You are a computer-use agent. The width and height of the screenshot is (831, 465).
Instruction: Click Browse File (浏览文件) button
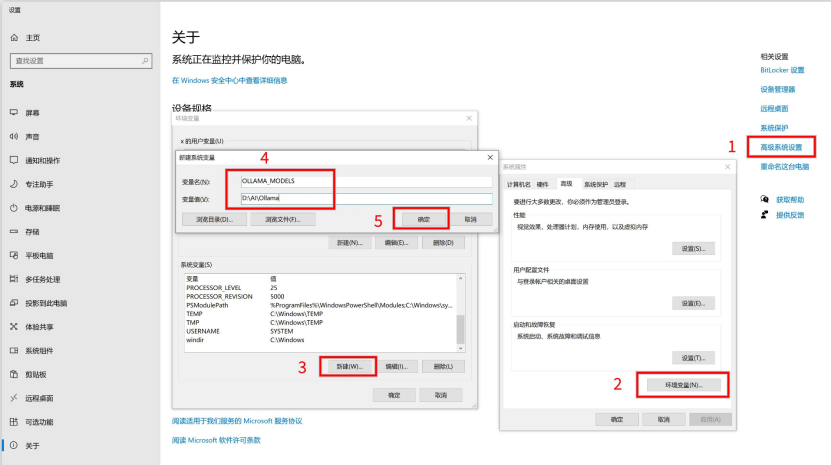[x=283, y=219]
